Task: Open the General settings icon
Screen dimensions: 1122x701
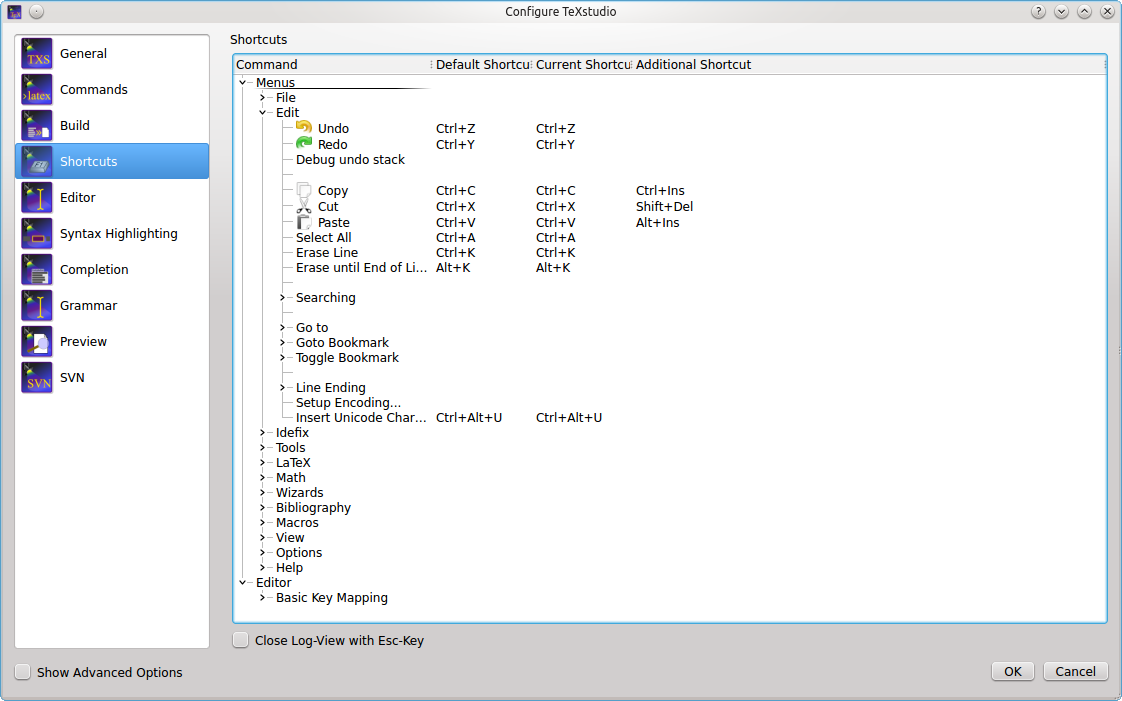Action: [x=37, y=54]
